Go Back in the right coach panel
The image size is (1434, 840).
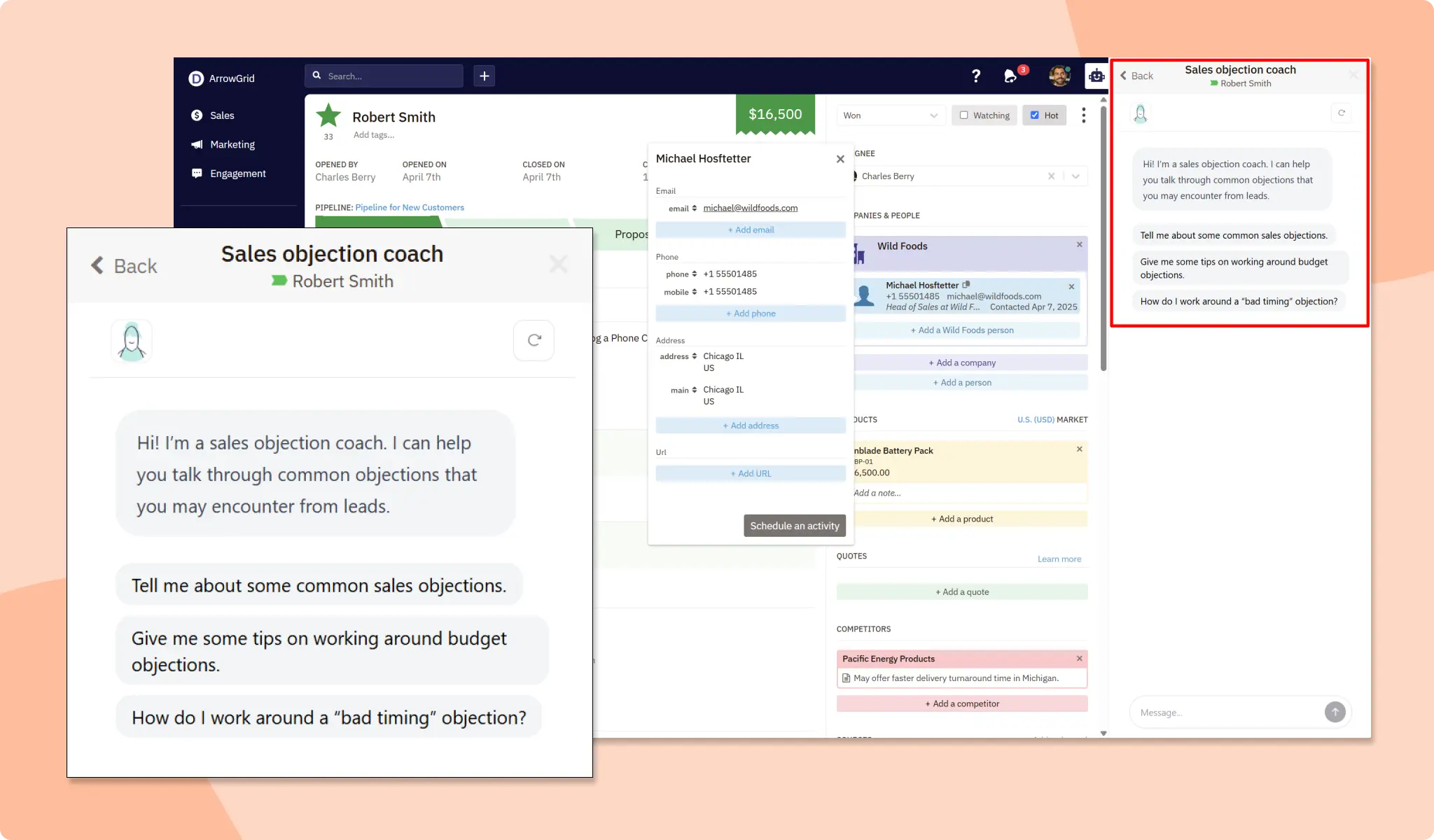point(1136,76)
